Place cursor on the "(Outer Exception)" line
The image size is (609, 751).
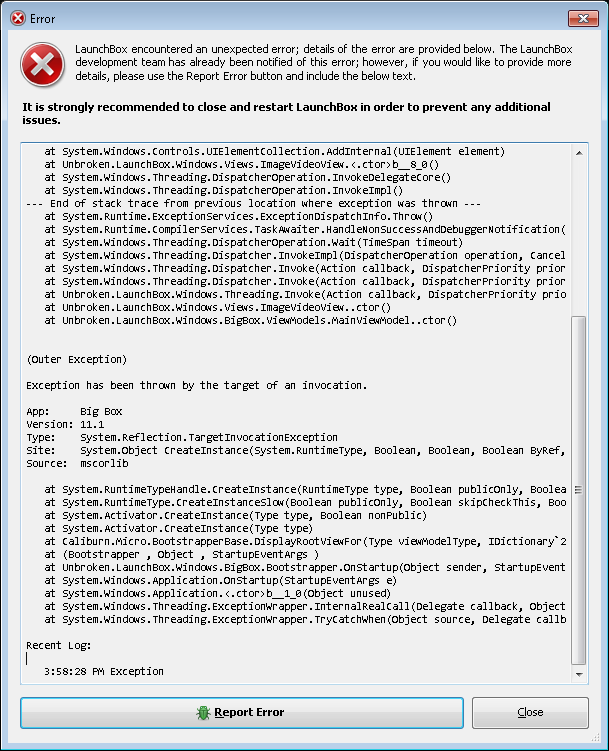pyautogui.click(x=77, y=359)
